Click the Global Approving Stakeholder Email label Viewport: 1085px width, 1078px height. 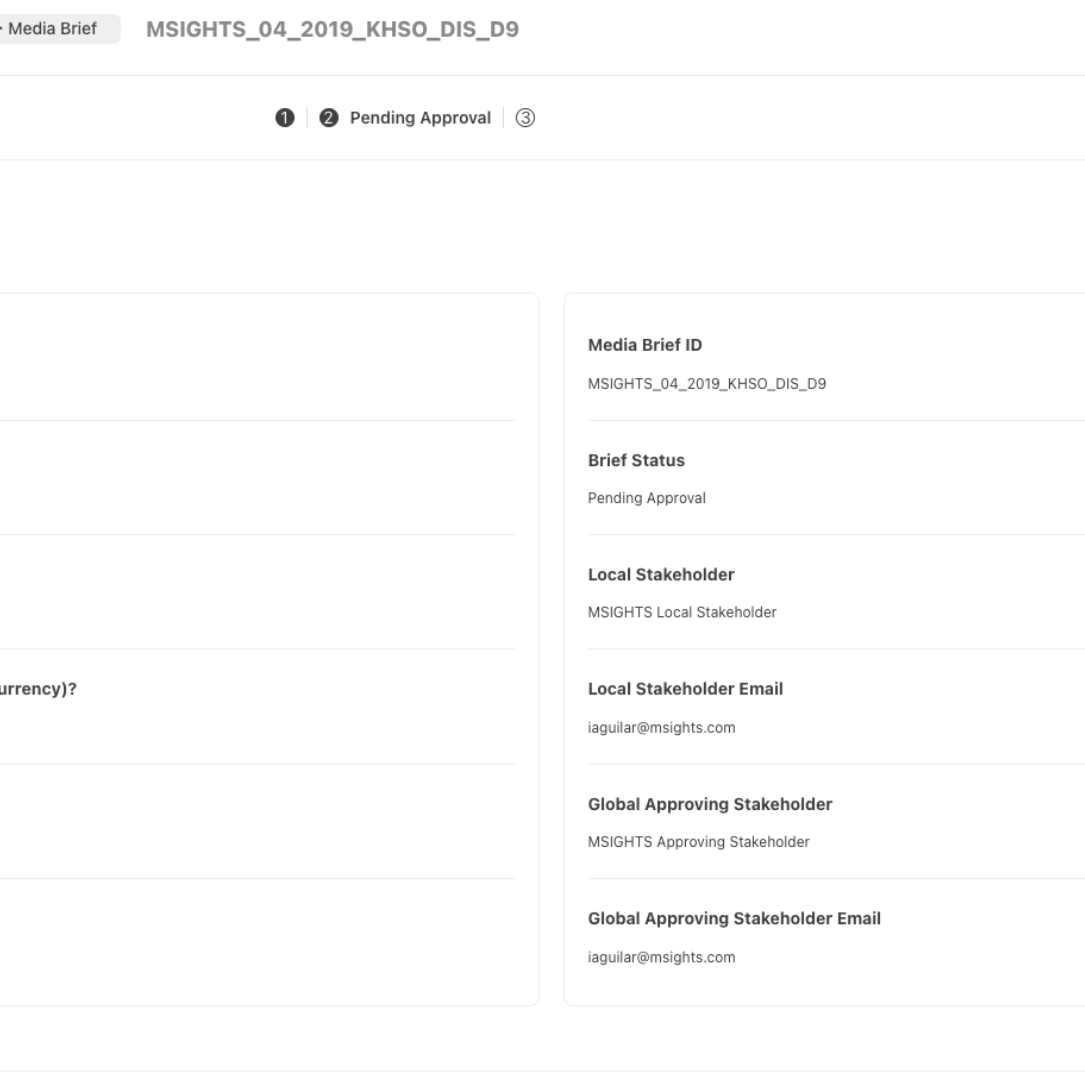(x=734, y=918)
